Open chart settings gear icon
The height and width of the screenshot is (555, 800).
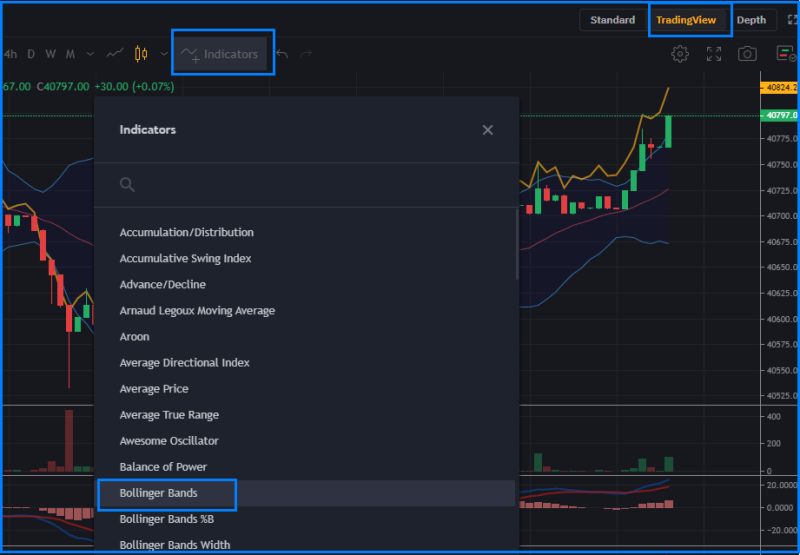click(680, 54)
